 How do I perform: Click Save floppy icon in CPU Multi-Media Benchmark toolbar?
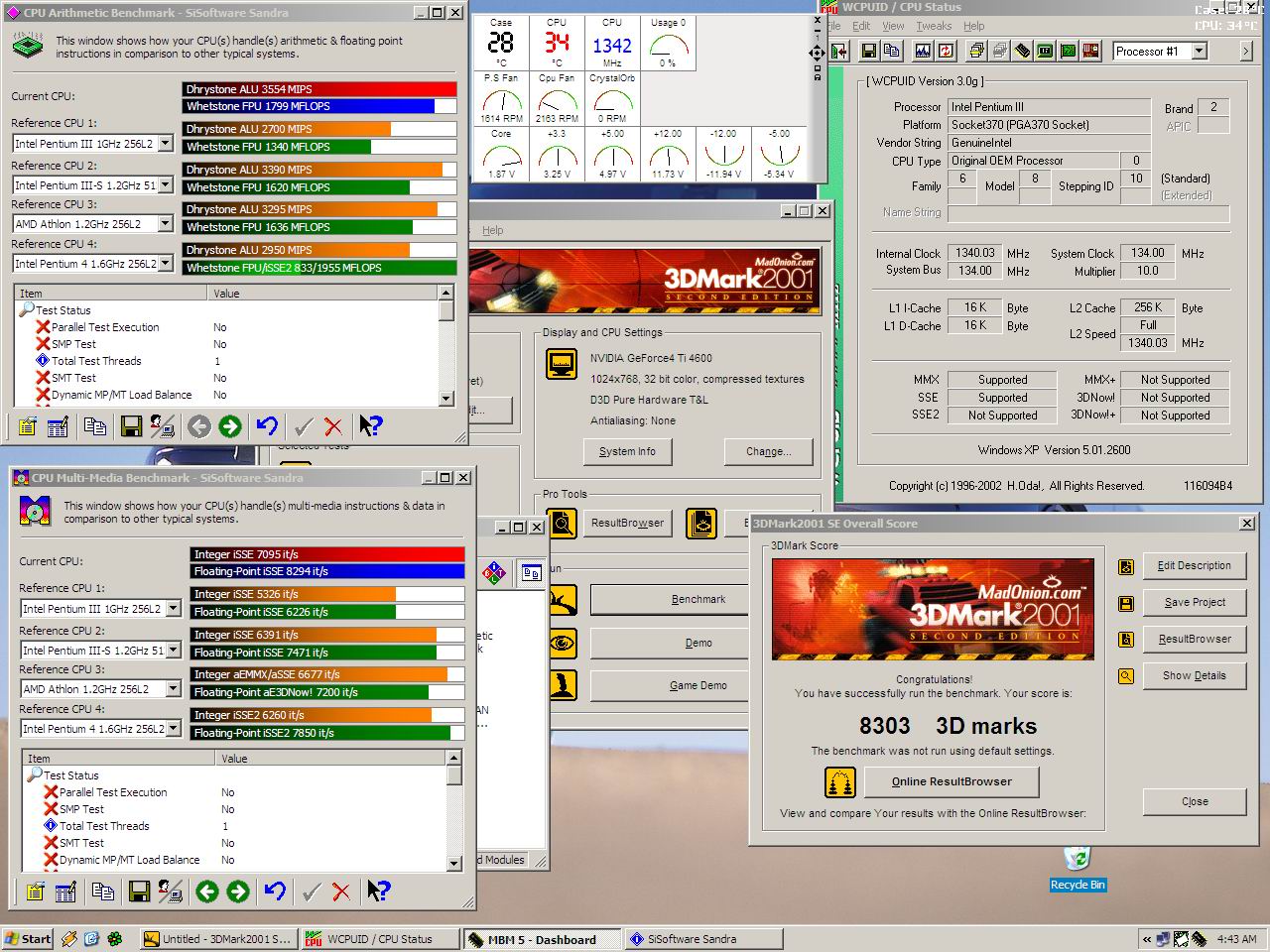(x=139, y=892)
